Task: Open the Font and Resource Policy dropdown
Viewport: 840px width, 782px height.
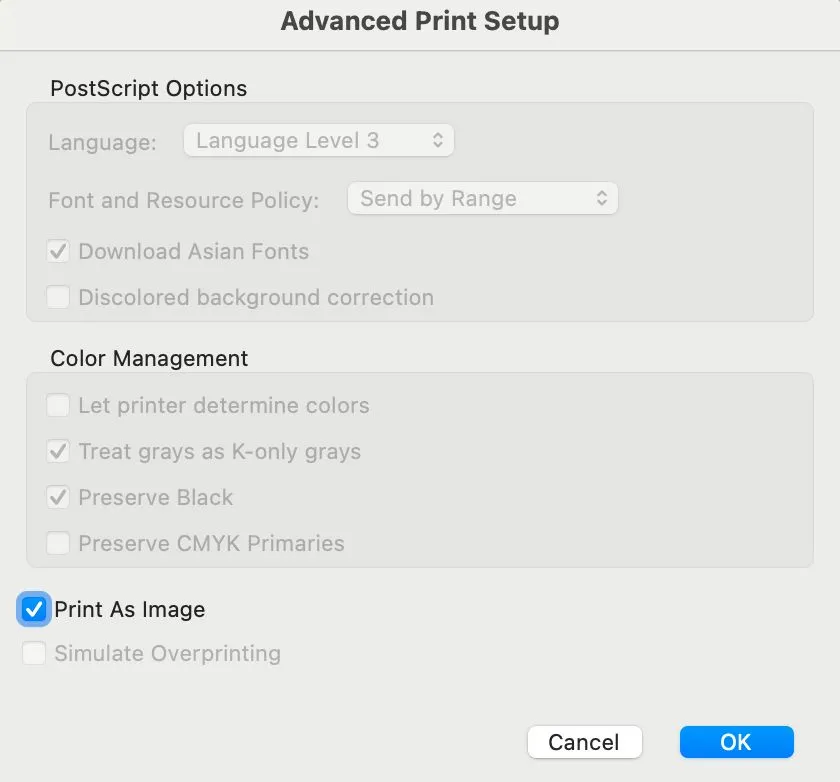Action: click(482, 198)
